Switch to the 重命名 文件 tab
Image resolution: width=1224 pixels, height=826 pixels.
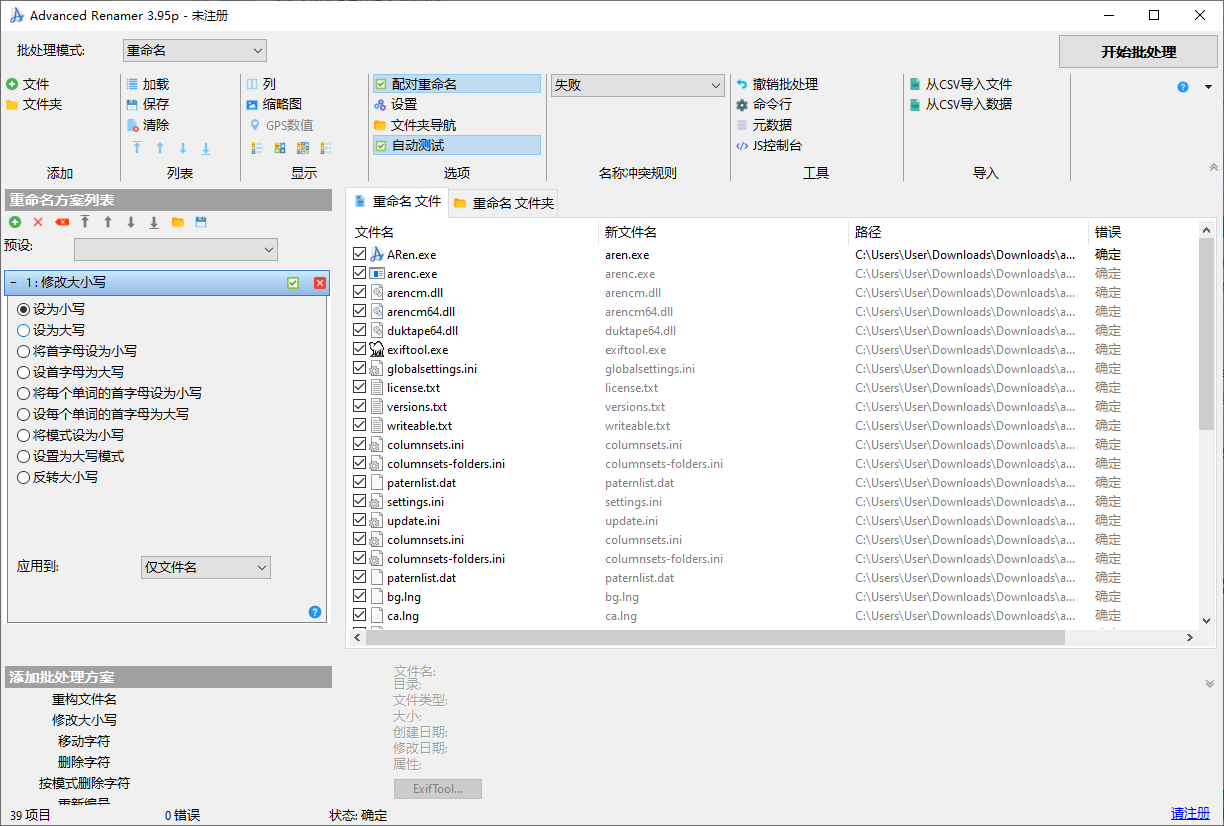tap(397, 201)
